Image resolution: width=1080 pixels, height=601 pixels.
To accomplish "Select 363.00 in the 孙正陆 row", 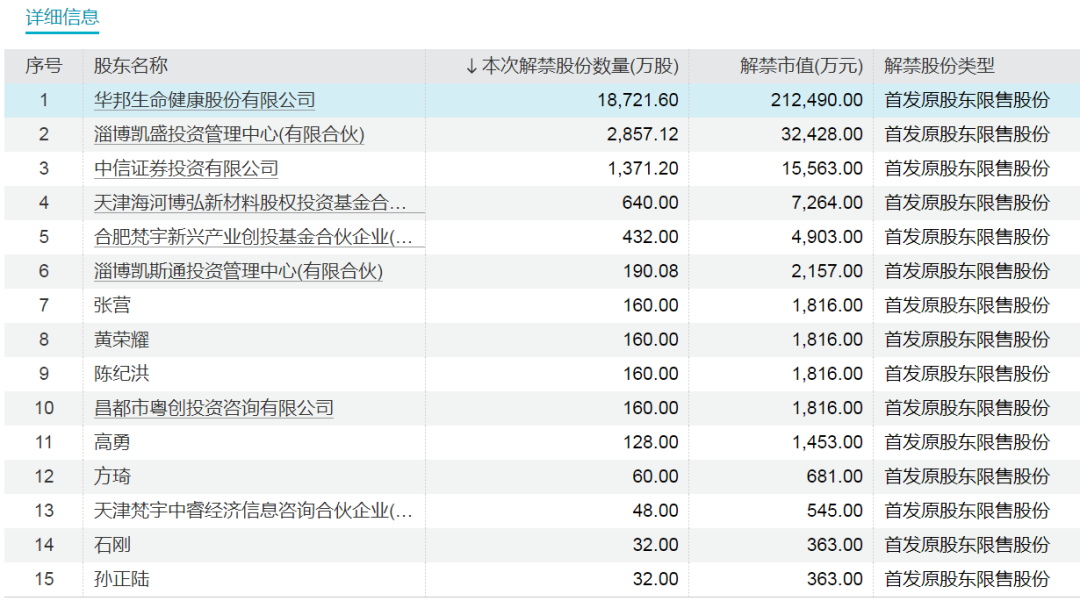I will point(835,580).
